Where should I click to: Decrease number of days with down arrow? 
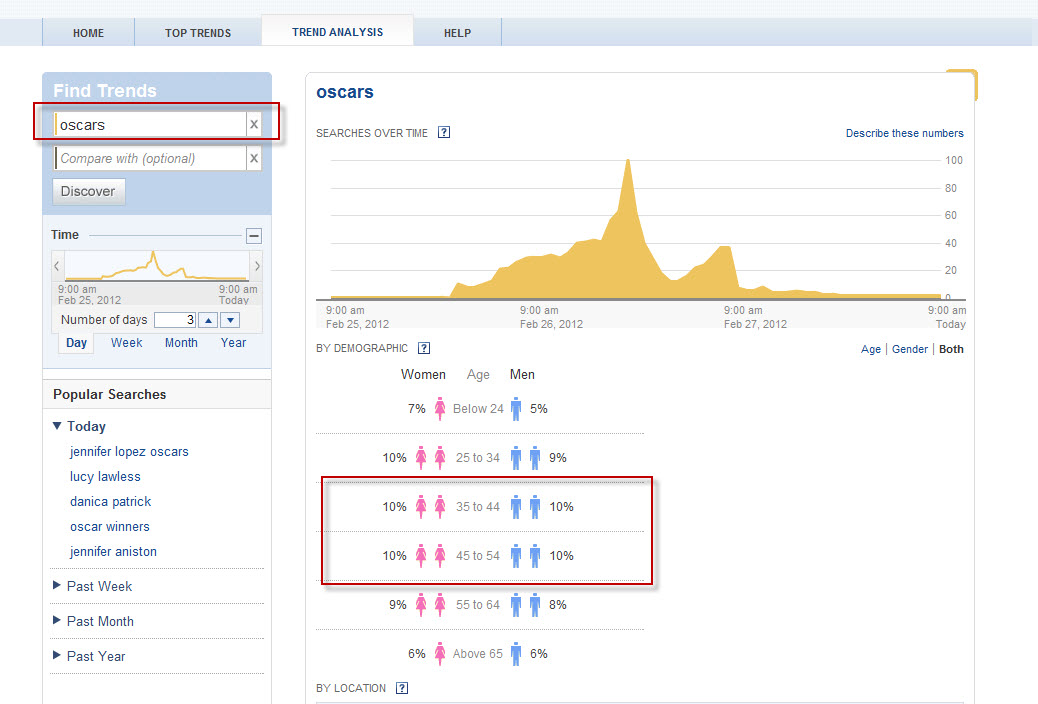tap(230, 320)
